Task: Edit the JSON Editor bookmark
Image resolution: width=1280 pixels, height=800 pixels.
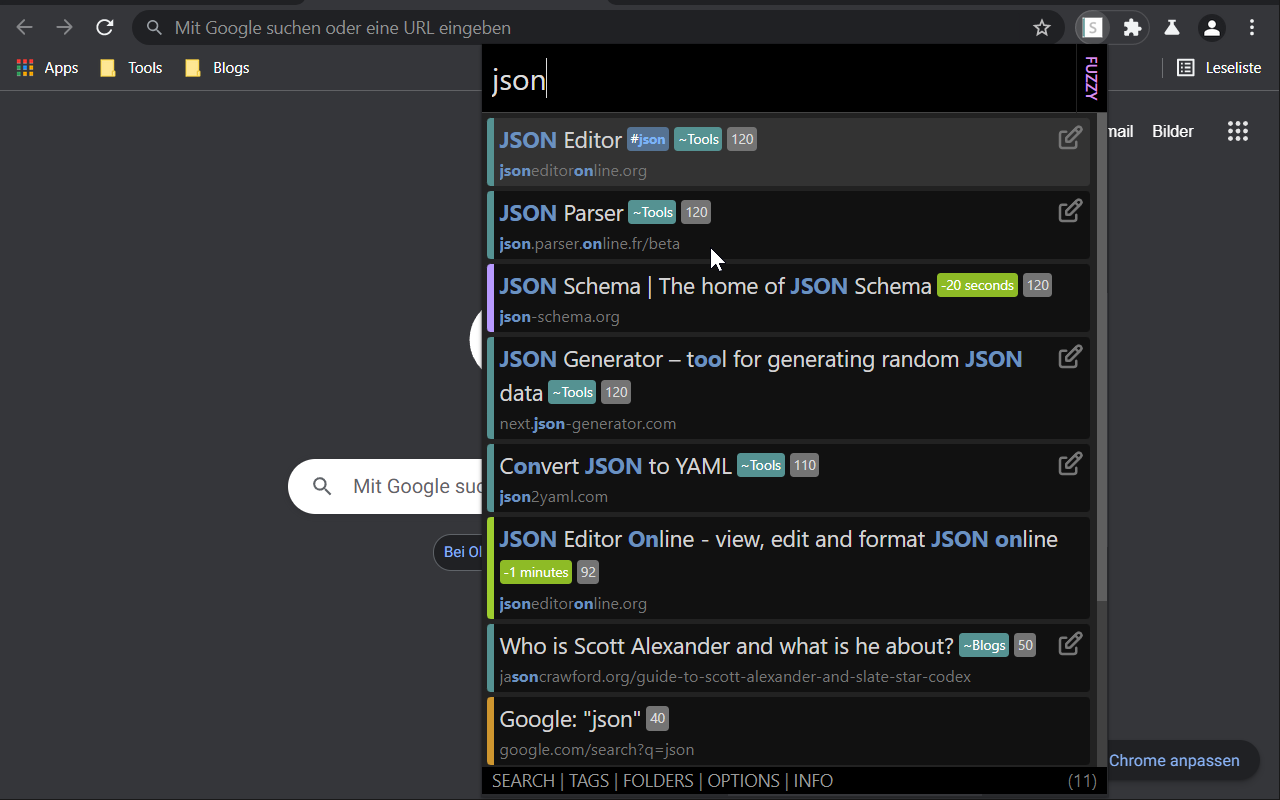Action: 1070,138
